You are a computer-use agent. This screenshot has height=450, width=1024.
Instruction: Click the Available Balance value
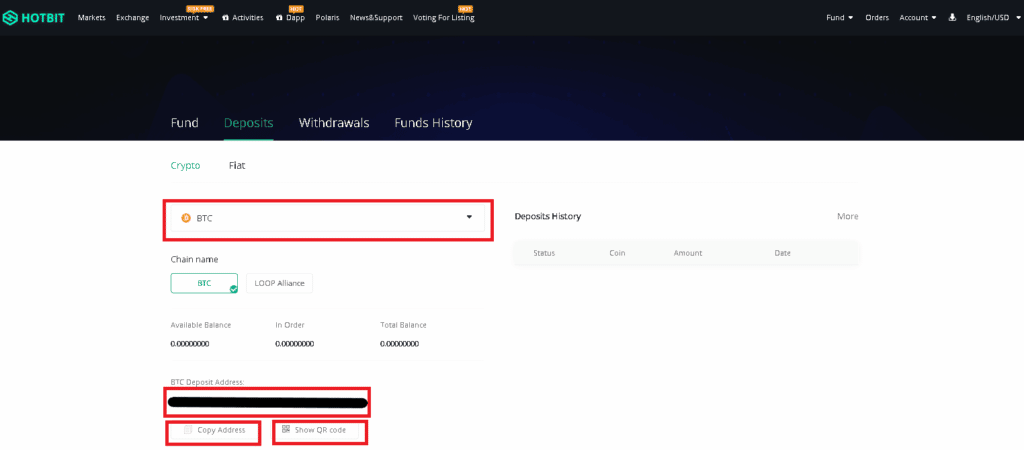coord(190,344)
